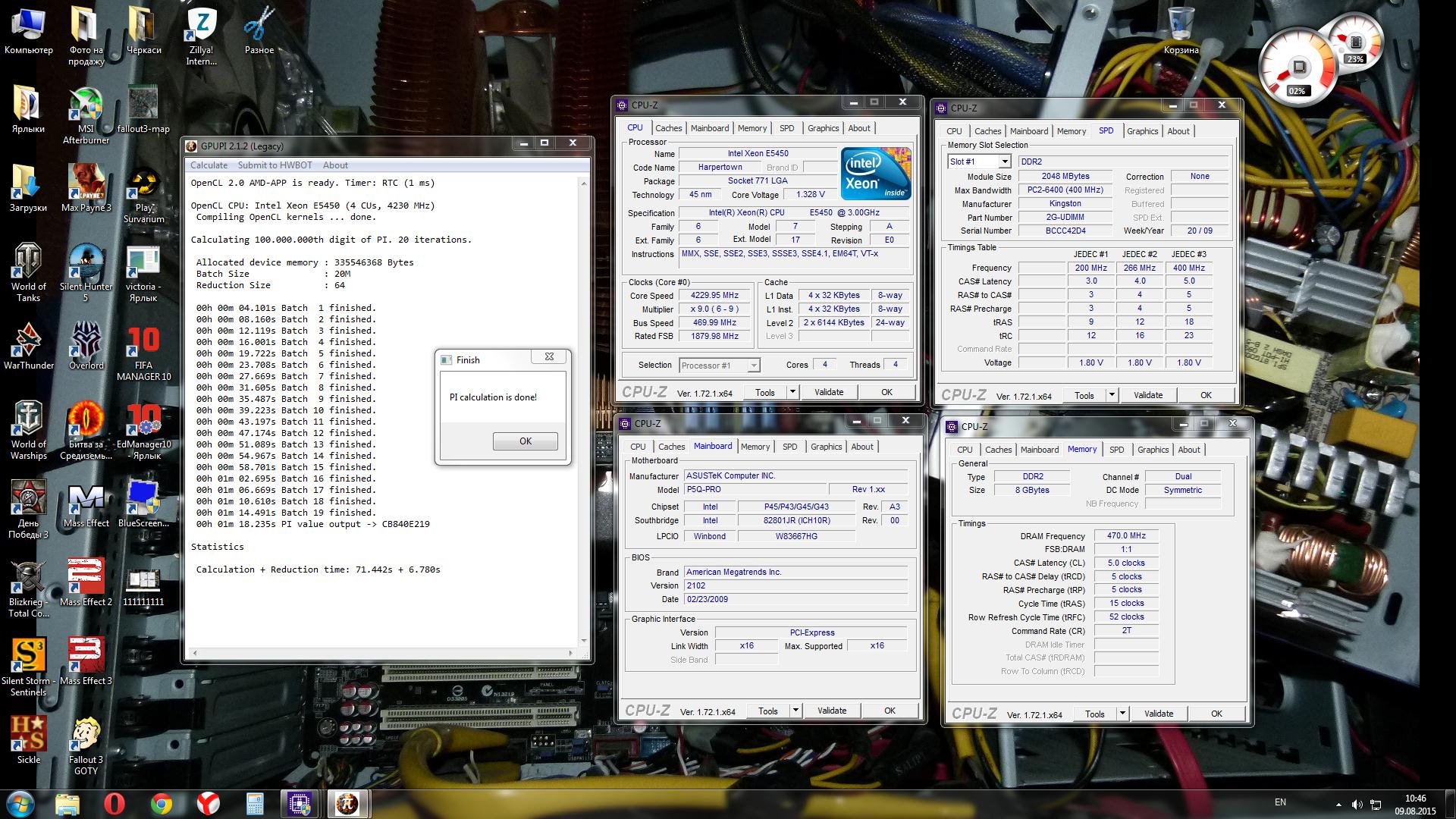The width and height of the screenshot is (1456, 819).
Task: Click the 'Intel Xeon E5450' Name field
Action: (758, 153)
